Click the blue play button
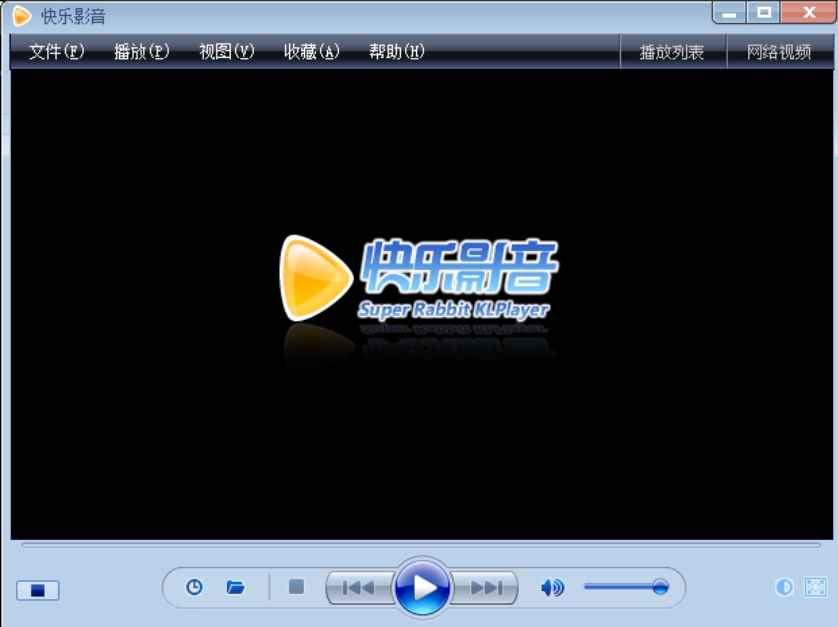Screen dimensions: 838x627 pyautogui.click(x=422, y=587)
